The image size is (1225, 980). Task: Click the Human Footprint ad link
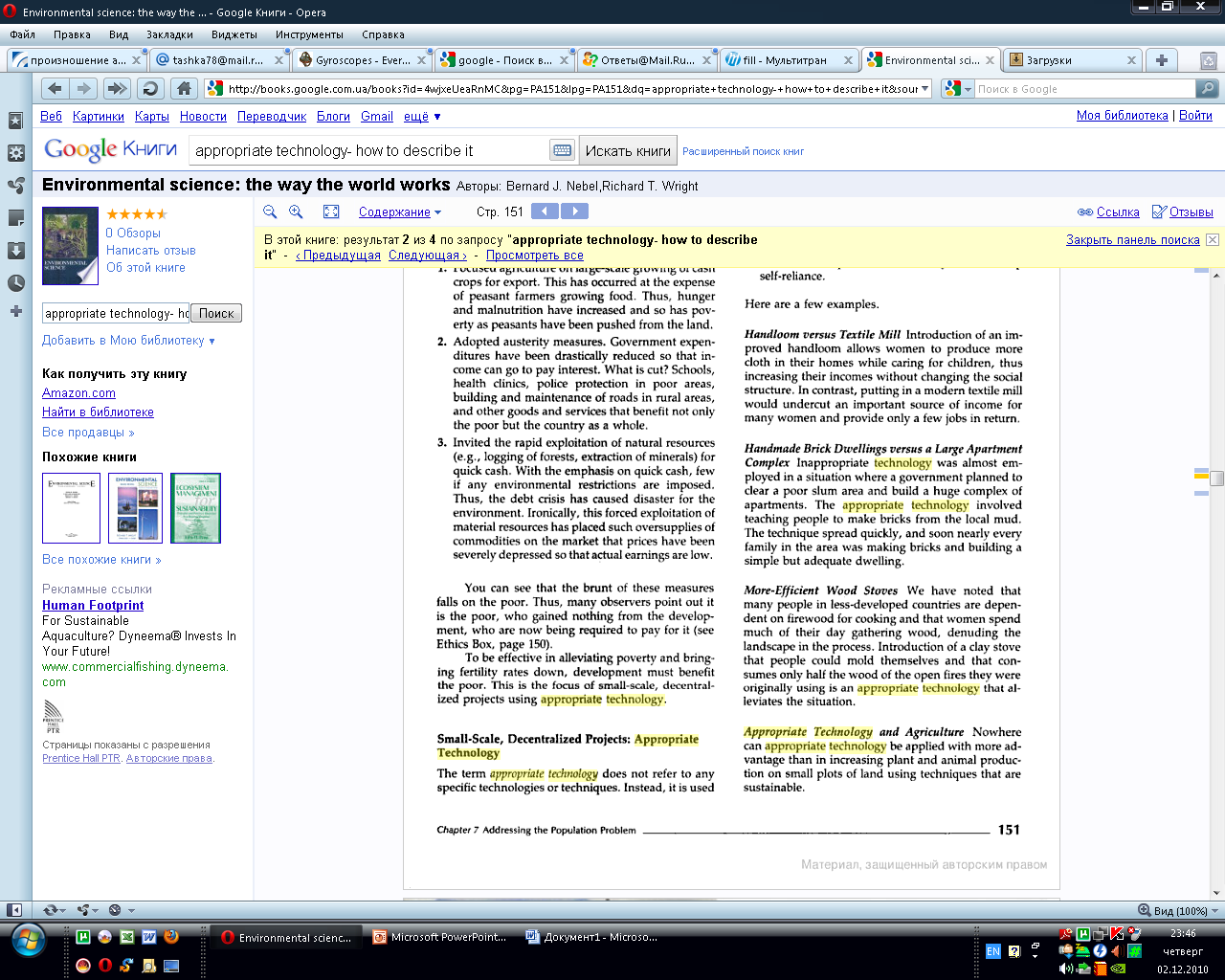(93, 605)
